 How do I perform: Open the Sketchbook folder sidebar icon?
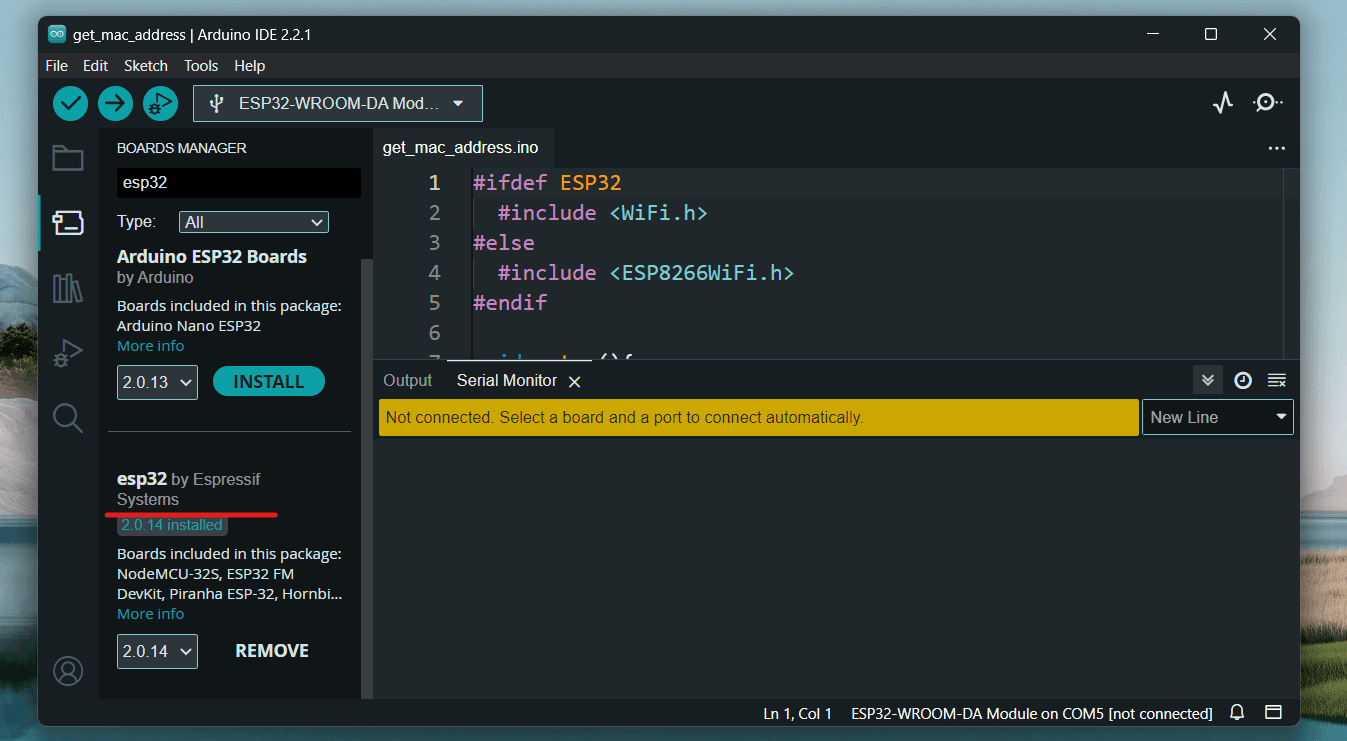click(x=68, y=158)
